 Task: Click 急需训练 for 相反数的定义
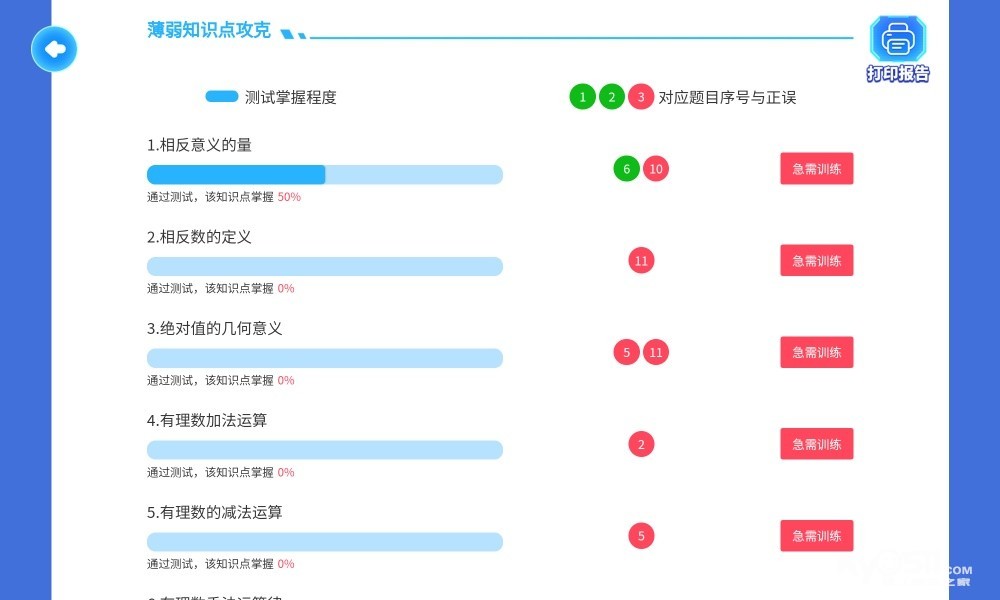coord(816,261)
